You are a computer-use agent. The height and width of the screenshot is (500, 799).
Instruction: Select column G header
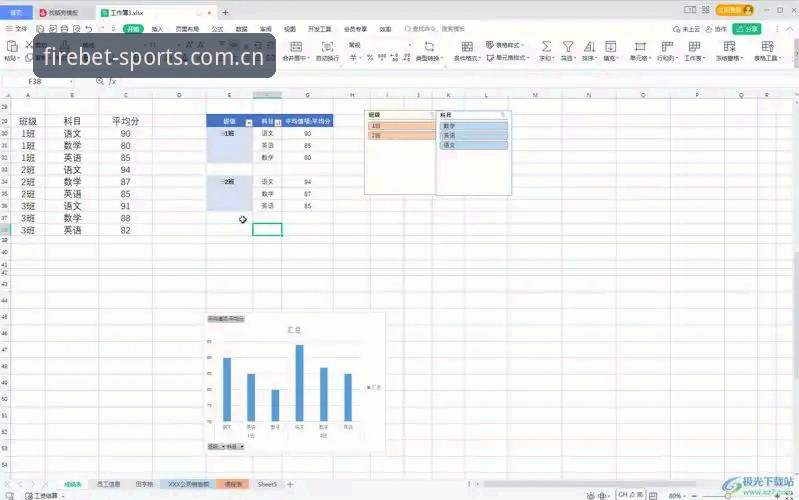pos(307,95)
